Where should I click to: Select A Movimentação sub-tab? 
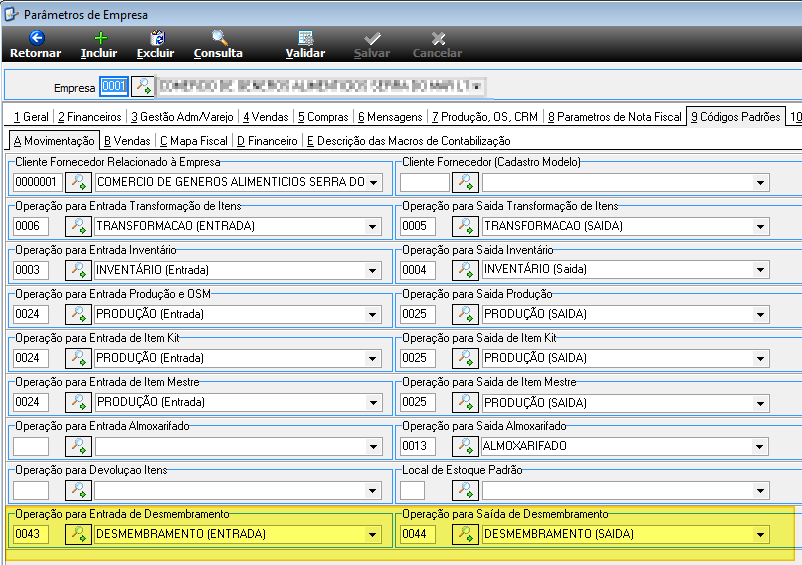(54, 141)
